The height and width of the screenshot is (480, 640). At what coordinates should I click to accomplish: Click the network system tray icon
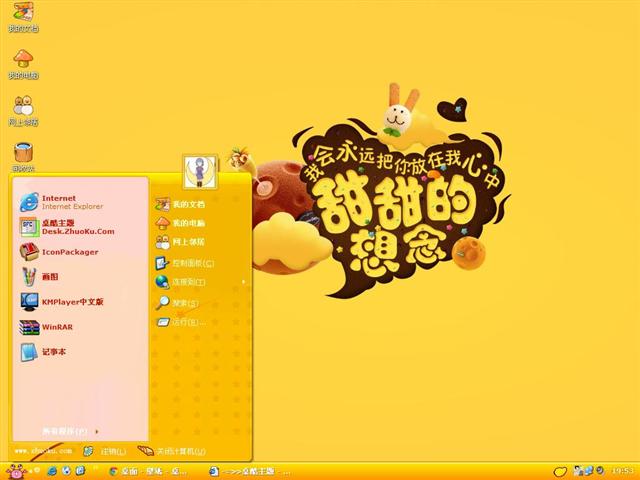tap(589, 471)
